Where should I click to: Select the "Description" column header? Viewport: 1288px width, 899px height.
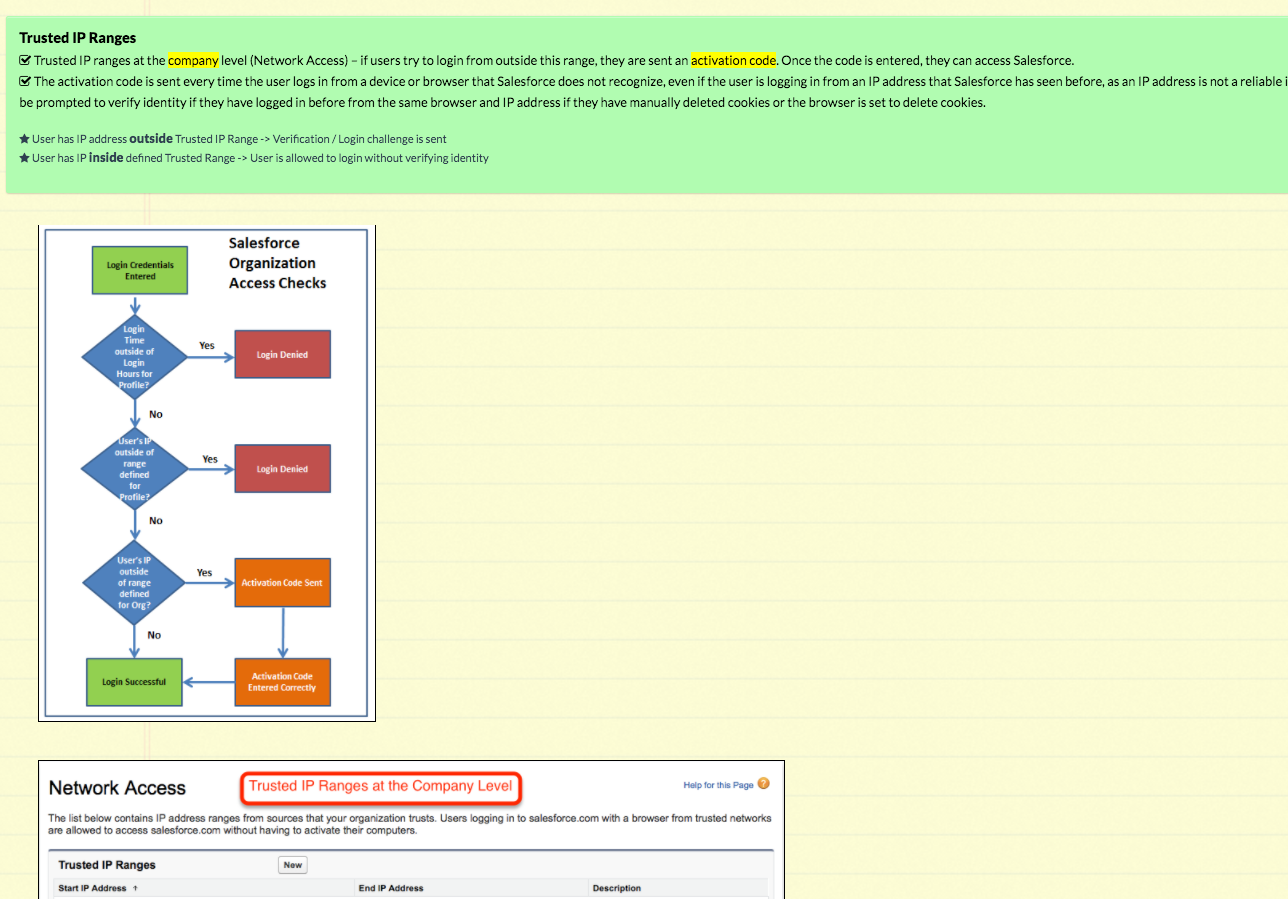617,888
